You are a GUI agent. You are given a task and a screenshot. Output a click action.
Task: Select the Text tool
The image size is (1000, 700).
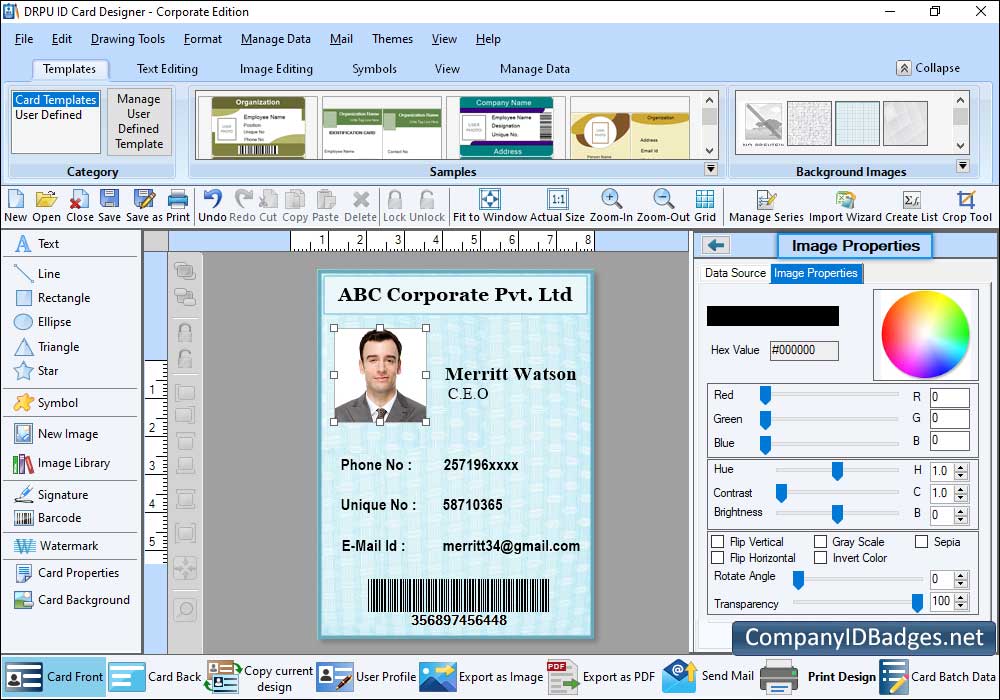(x=37, y=244)
